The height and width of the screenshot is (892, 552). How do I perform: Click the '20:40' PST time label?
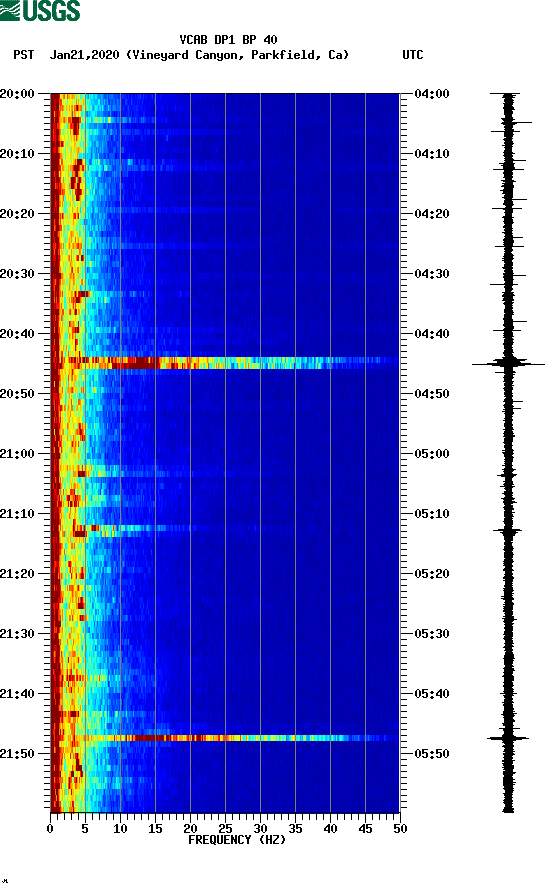pyautogui.click(x=18, y=334)
